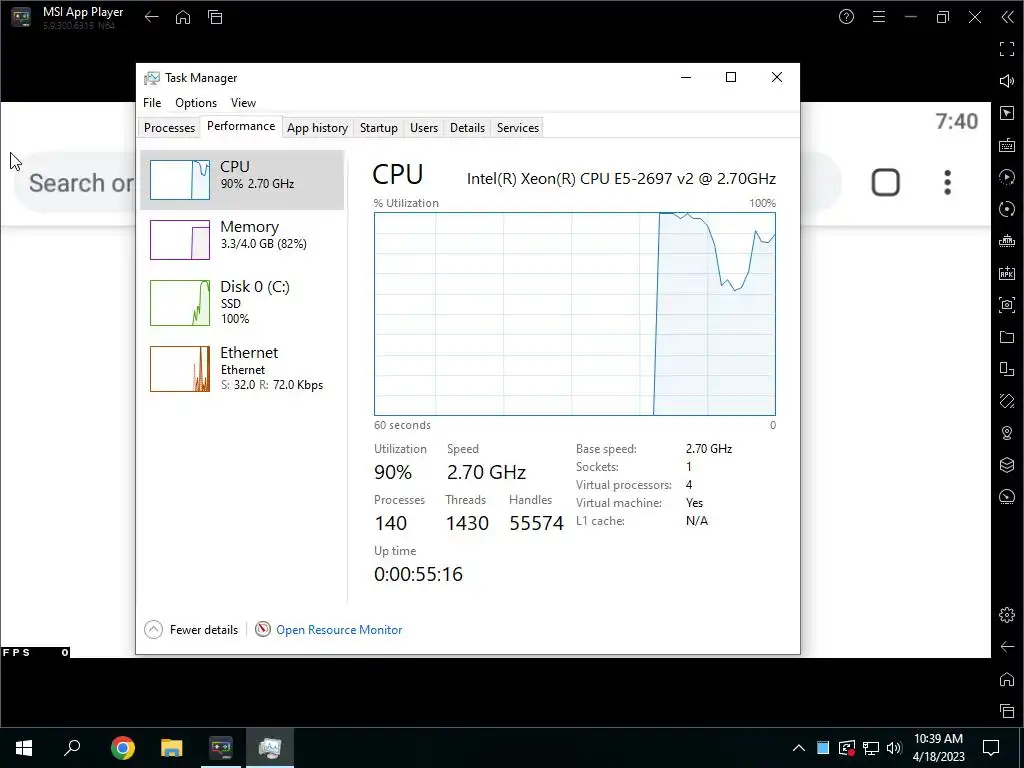The height and width of the screenshot is (768, 1024).
Task: Click the home icon in side toolbar
Action: [1007, 679]
